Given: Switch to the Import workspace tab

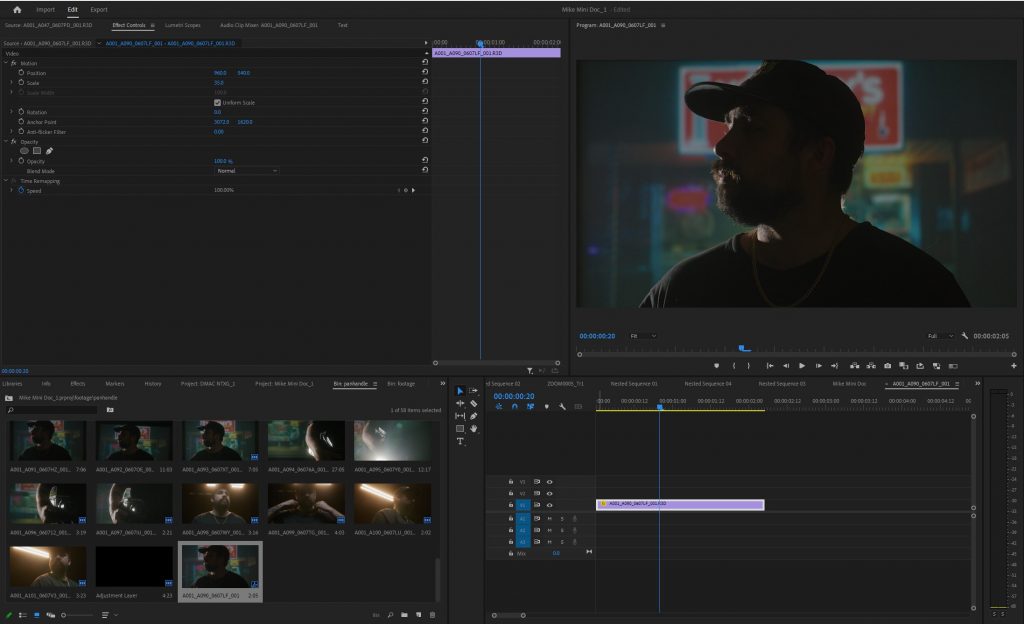Looking at the screenshot, I should click(45, 10).
